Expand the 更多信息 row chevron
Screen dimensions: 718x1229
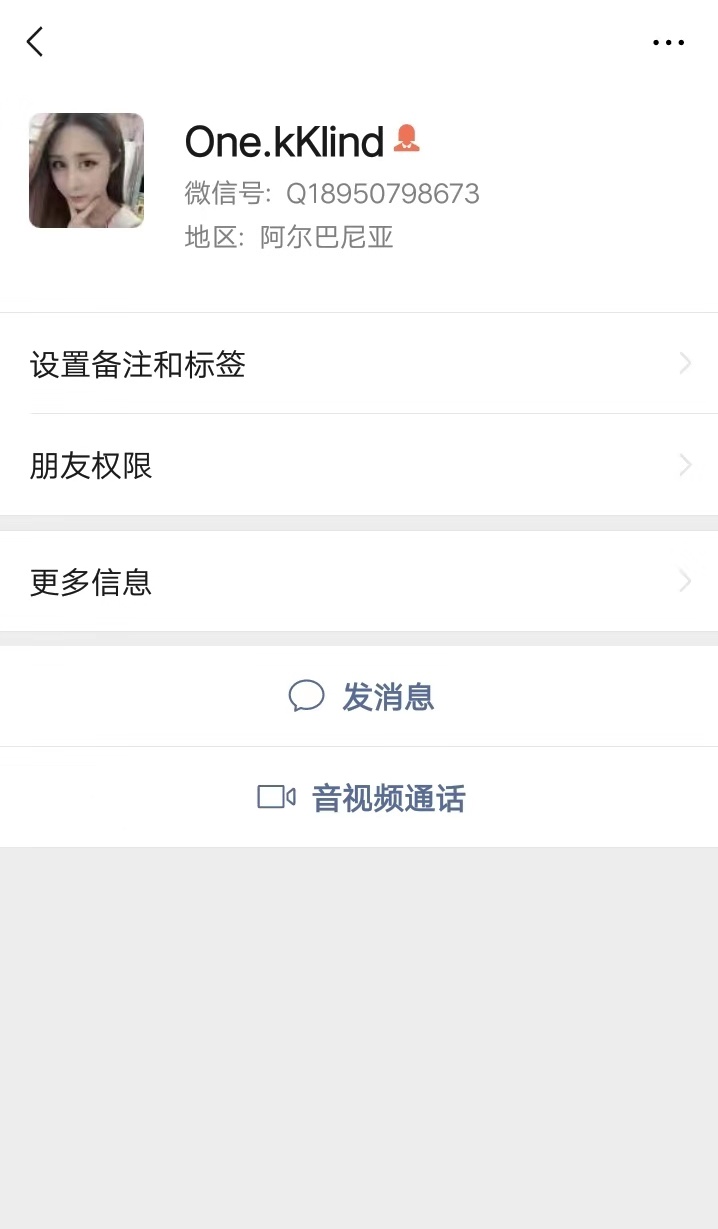pos(685,581)
